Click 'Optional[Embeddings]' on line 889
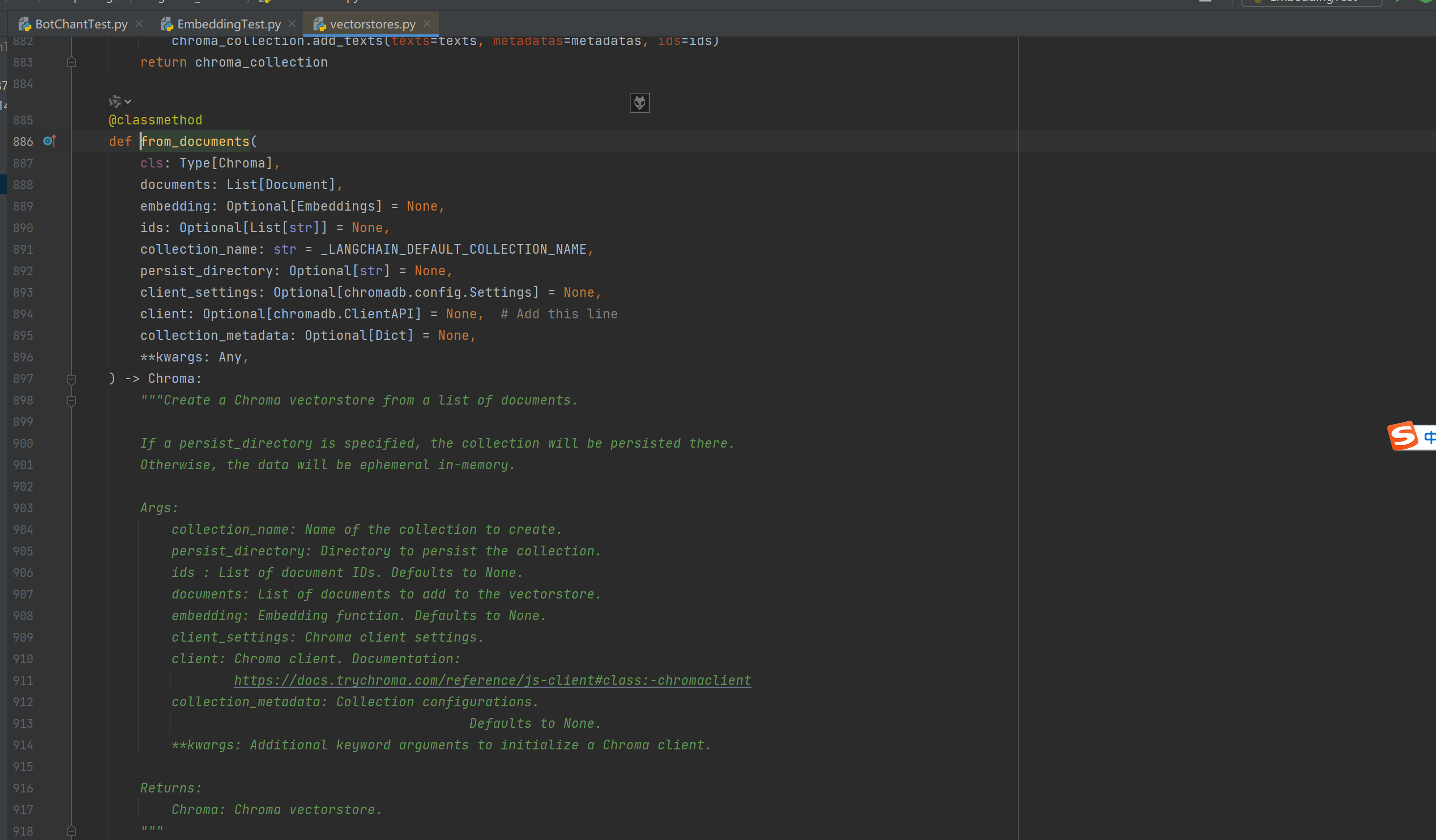 coord(304,206)
